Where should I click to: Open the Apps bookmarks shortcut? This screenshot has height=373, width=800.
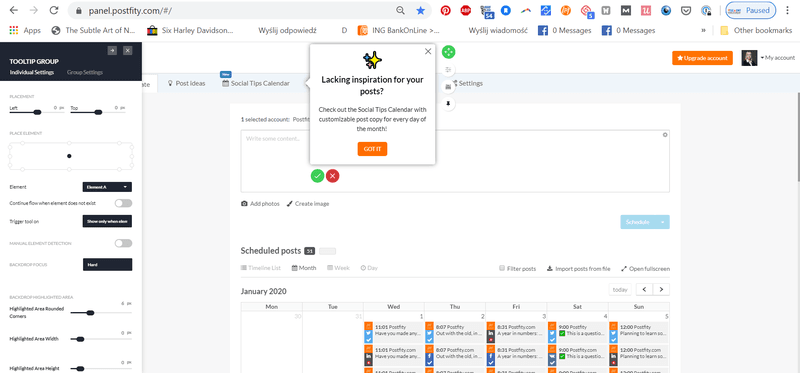[25, 31]
